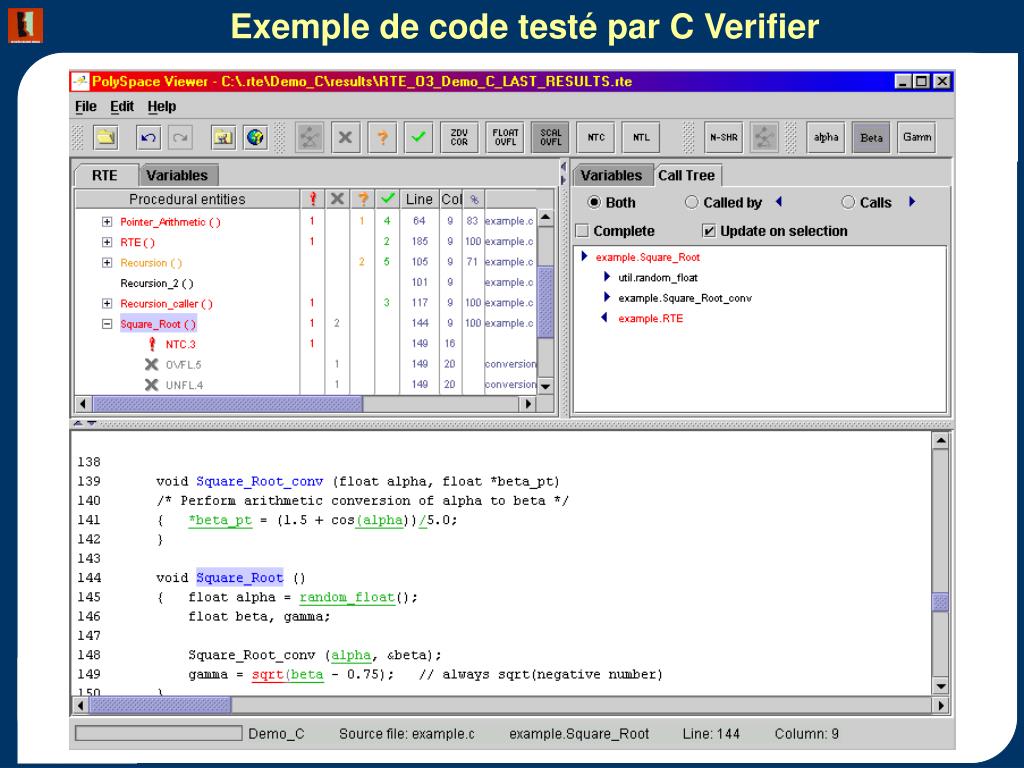Viewport: 1024px width, 768px height.
Task: Click the Gamm mode button
Action: tap(917, 137)
